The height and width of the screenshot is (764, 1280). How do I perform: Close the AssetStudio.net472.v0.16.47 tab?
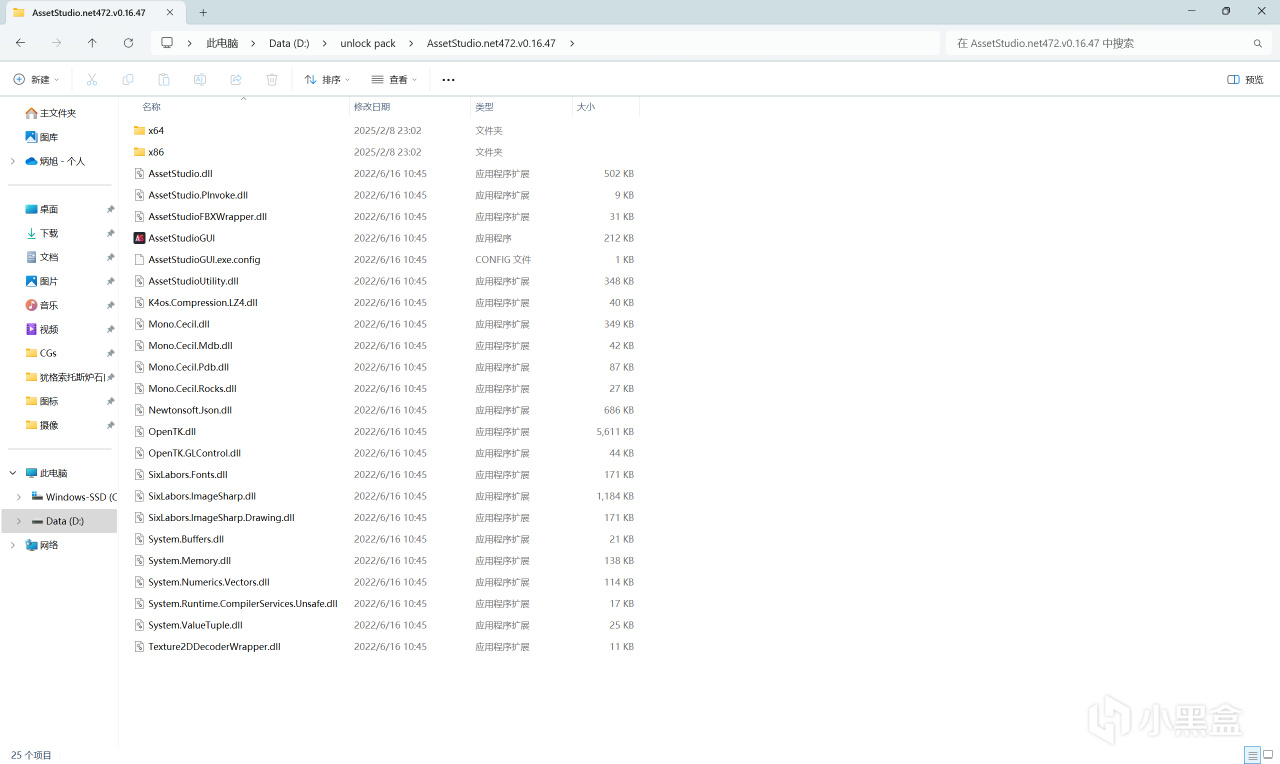[170, 13]
